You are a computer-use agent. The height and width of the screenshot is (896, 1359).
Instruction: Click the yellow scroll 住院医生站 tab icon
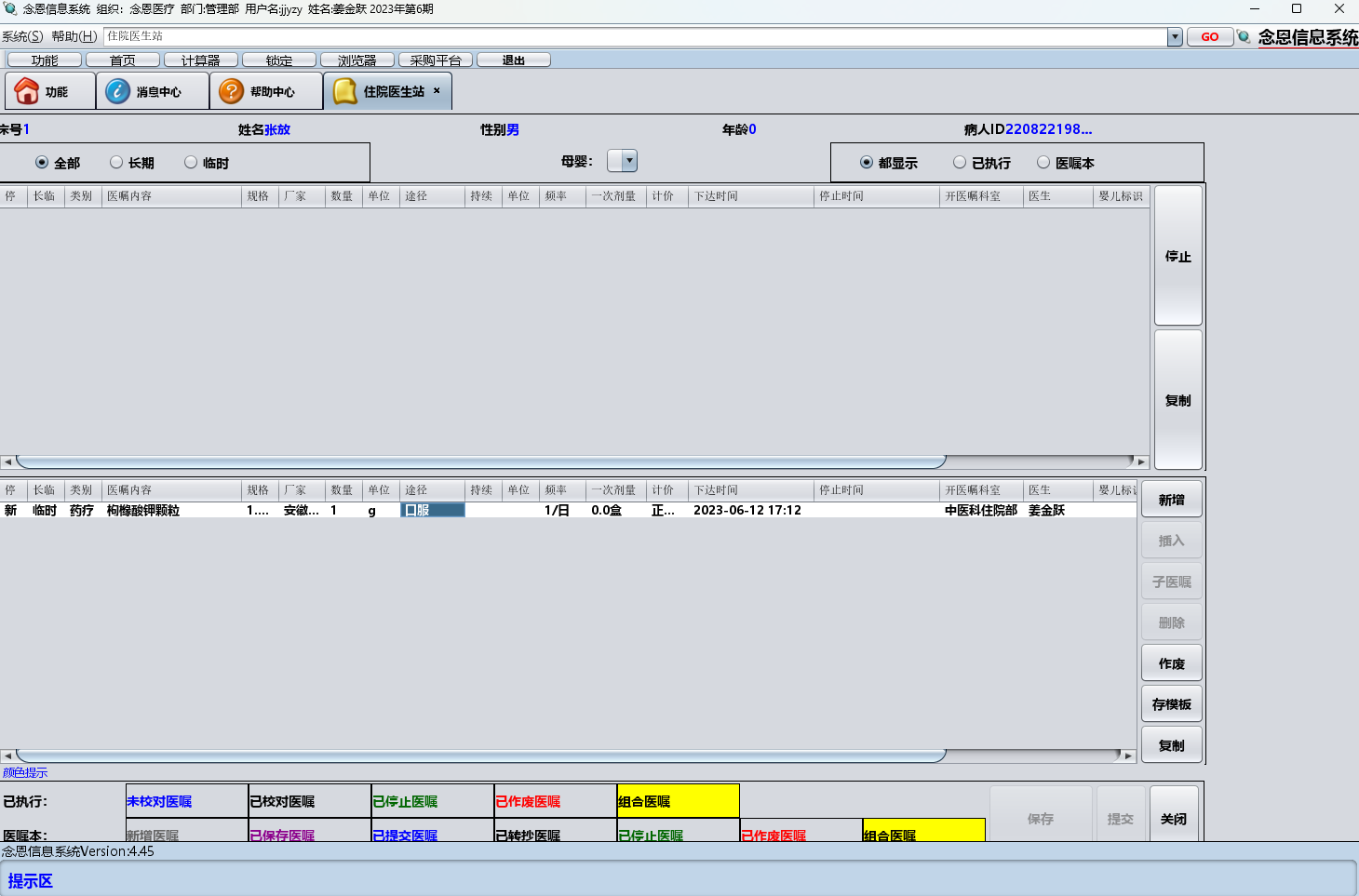tap(345, 91)
